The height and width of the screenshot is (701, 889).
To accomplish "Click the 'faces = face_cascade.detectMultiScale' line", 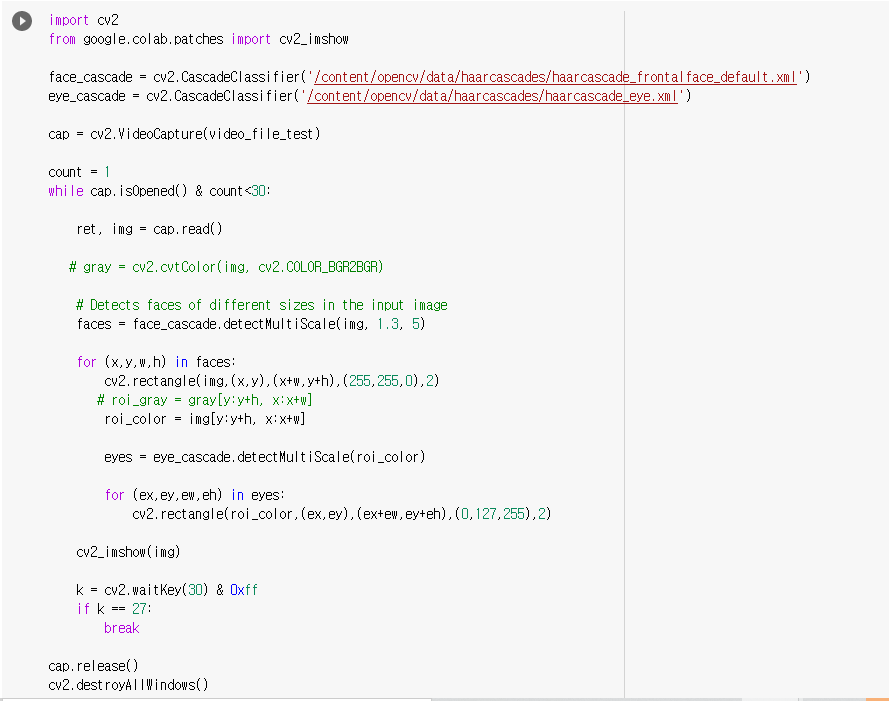I will coord(251,324).
